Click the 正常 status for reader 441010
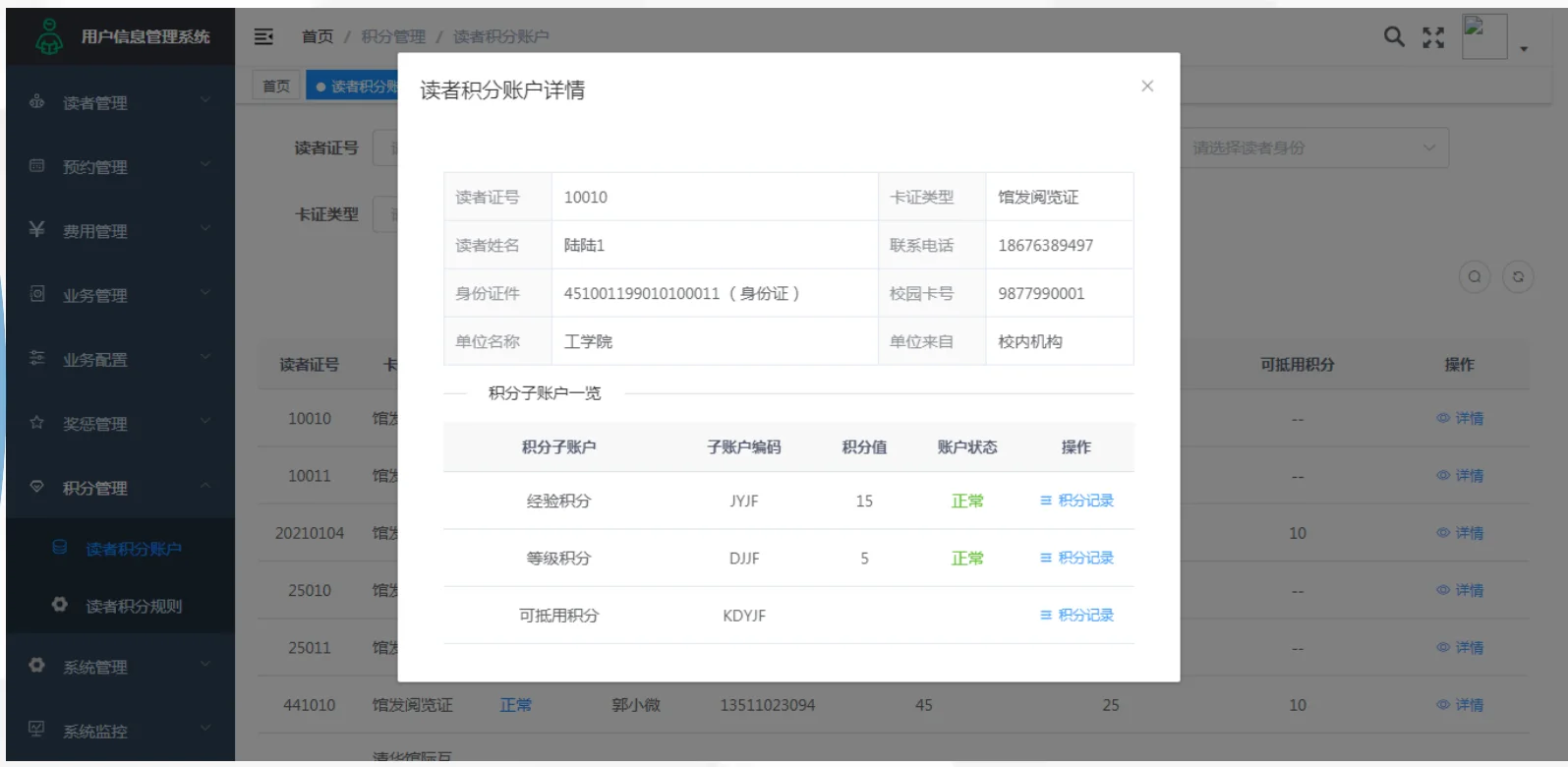Screen dimensions: 1568x767 click(x=516, y=705)
